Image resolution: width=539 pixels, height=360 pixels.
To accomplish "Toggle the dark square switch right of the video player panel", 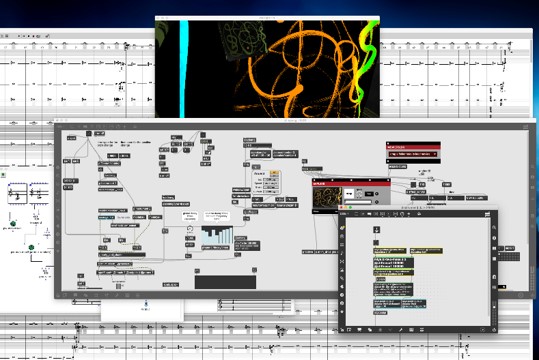I will pos(414,185).
